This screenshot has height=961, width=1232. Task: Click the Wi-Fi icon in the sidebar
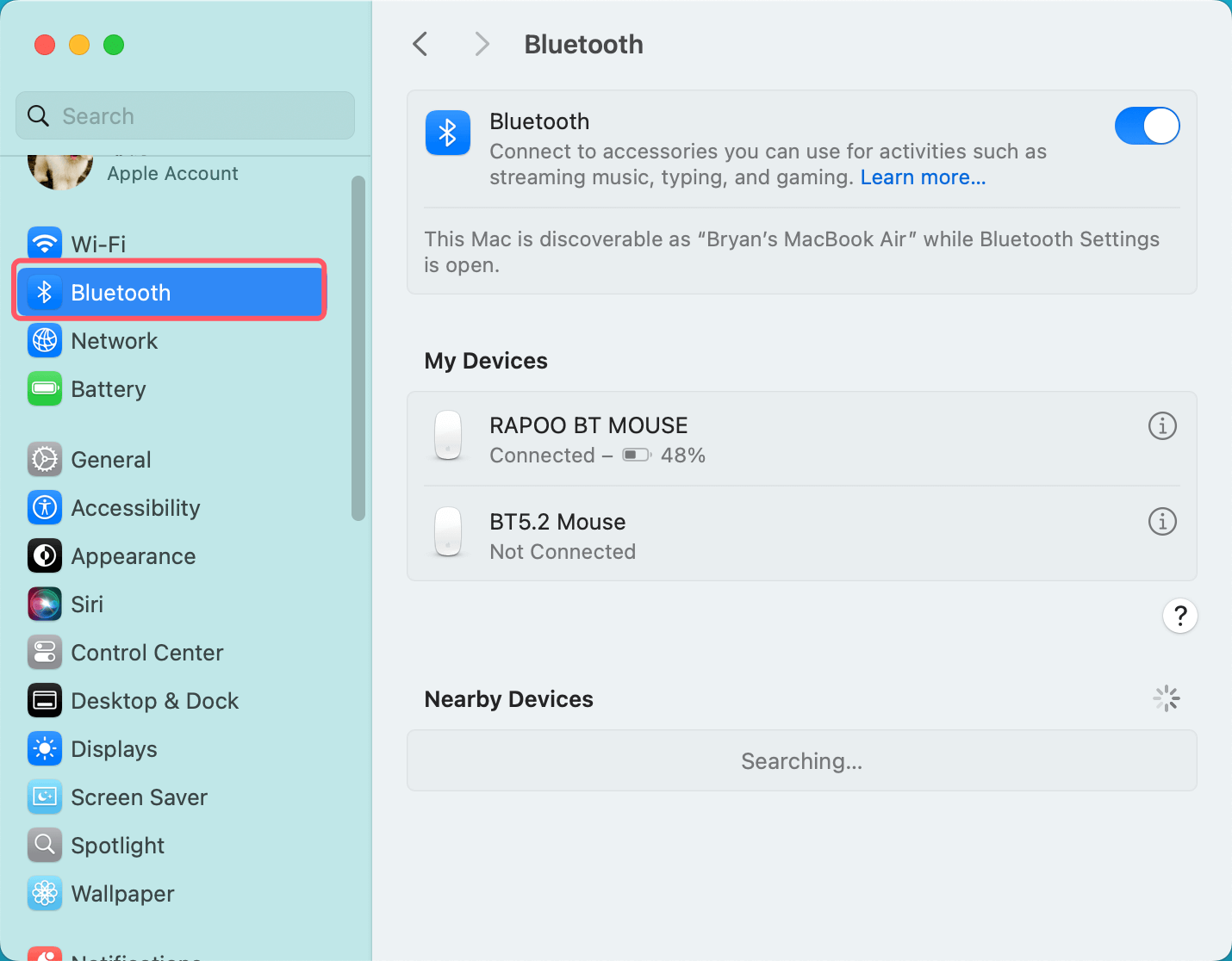44,243
